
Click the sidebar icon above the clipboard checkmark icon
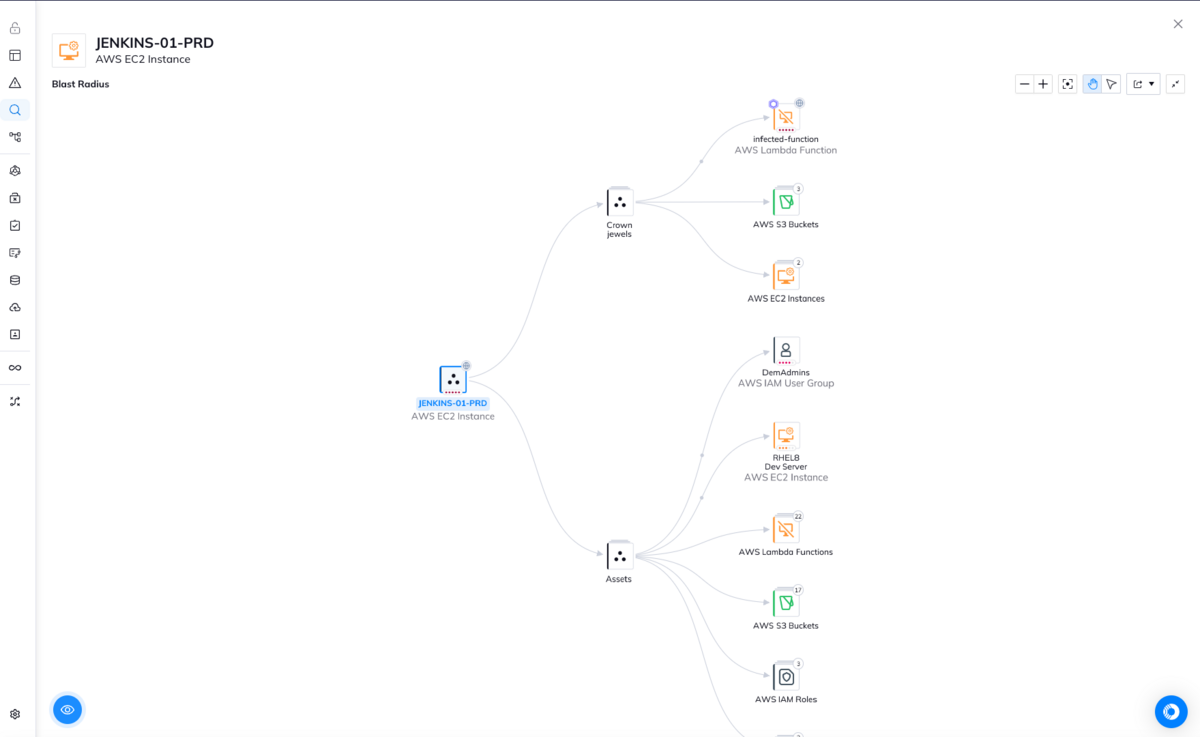tap(15, 198)
